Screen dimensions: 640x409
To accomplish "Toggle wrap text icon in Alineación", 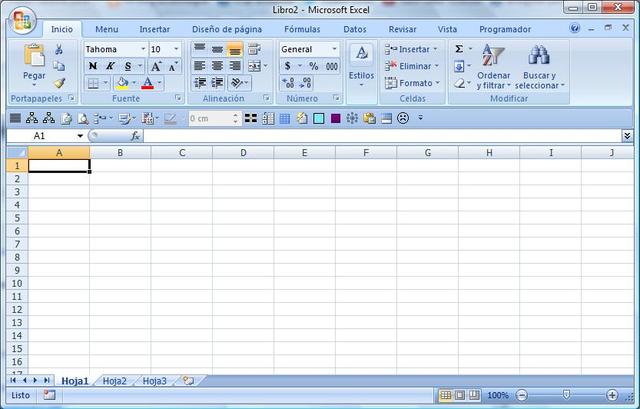I will coord(254,49).
